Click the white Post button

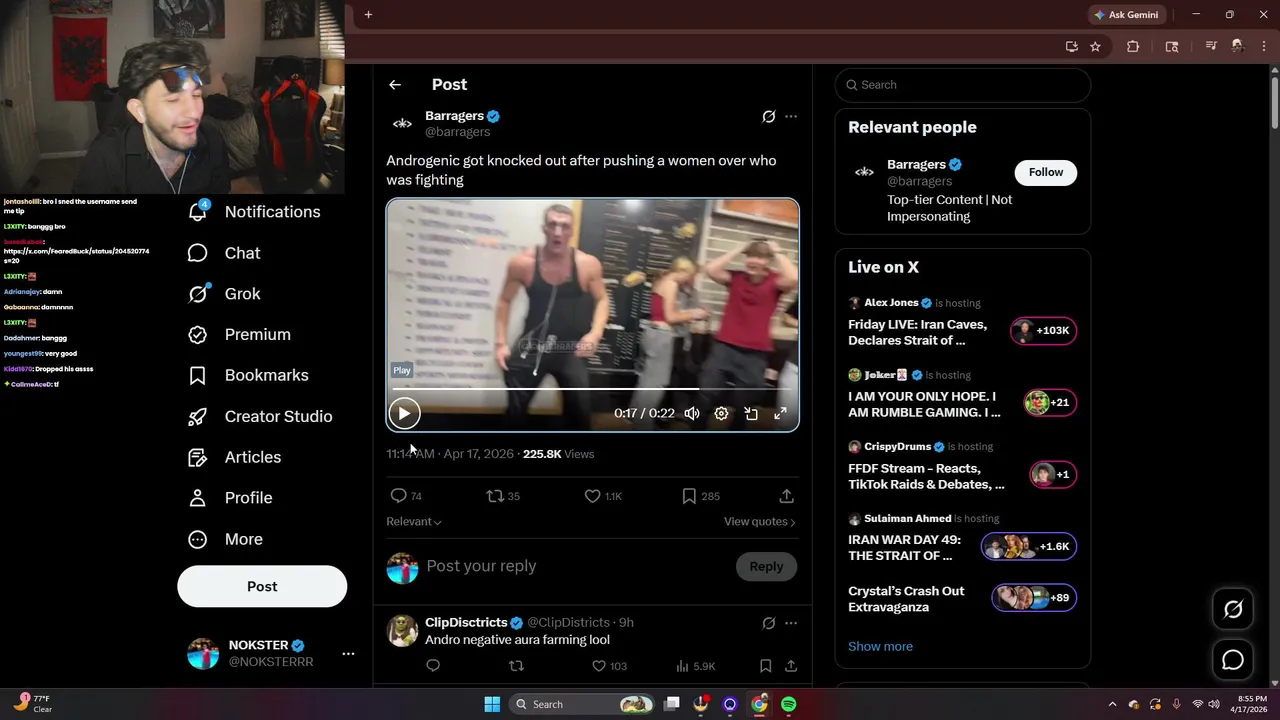262,587
